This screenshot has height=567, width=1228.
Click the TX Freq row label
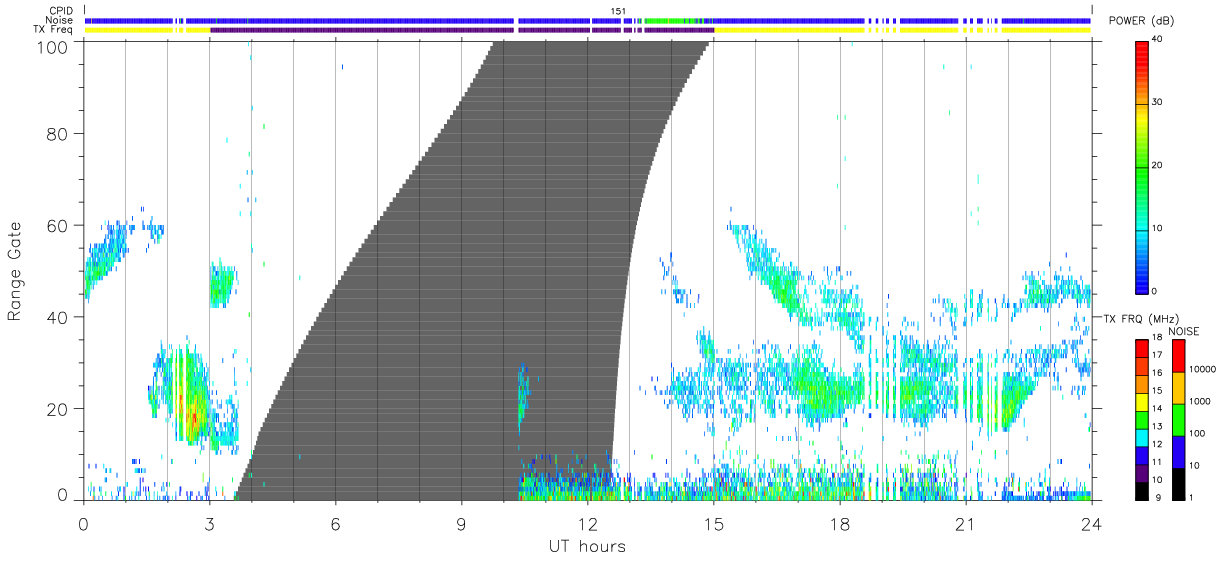pyautogui.click(x=54, y=30)
